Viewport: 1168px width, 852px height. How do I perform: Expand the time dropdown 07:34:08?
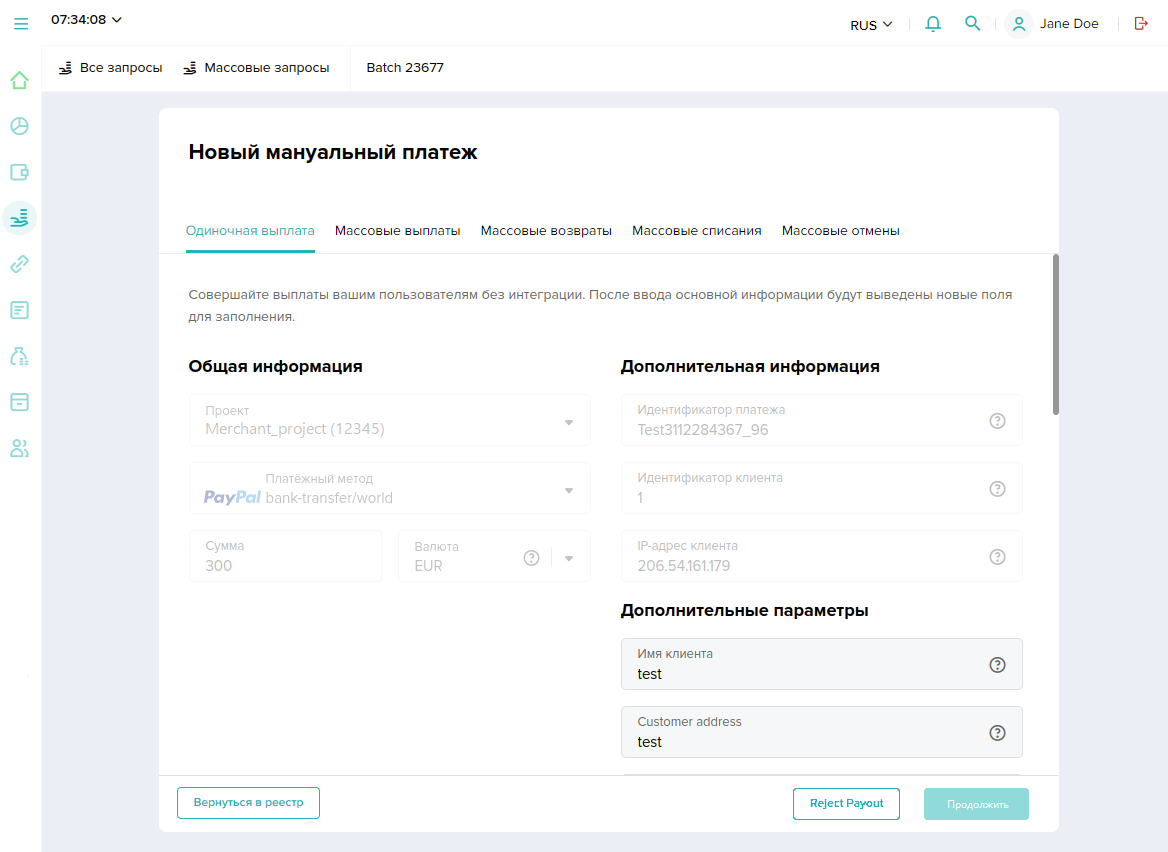coord(87,20)
